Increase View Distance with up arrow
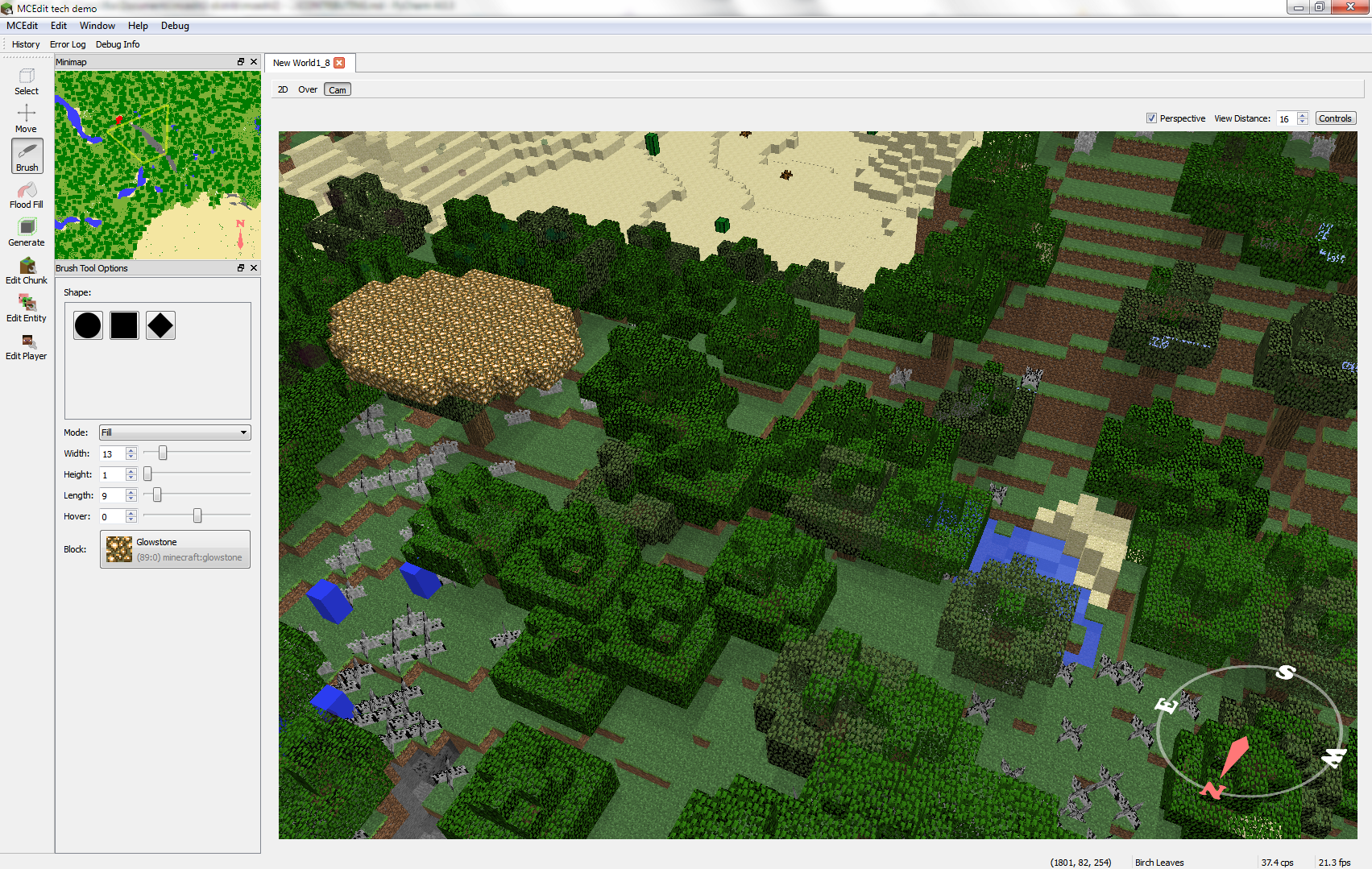Image resolution: width=1372 pixels, height=869 pixels. (x=1303, y=115)
